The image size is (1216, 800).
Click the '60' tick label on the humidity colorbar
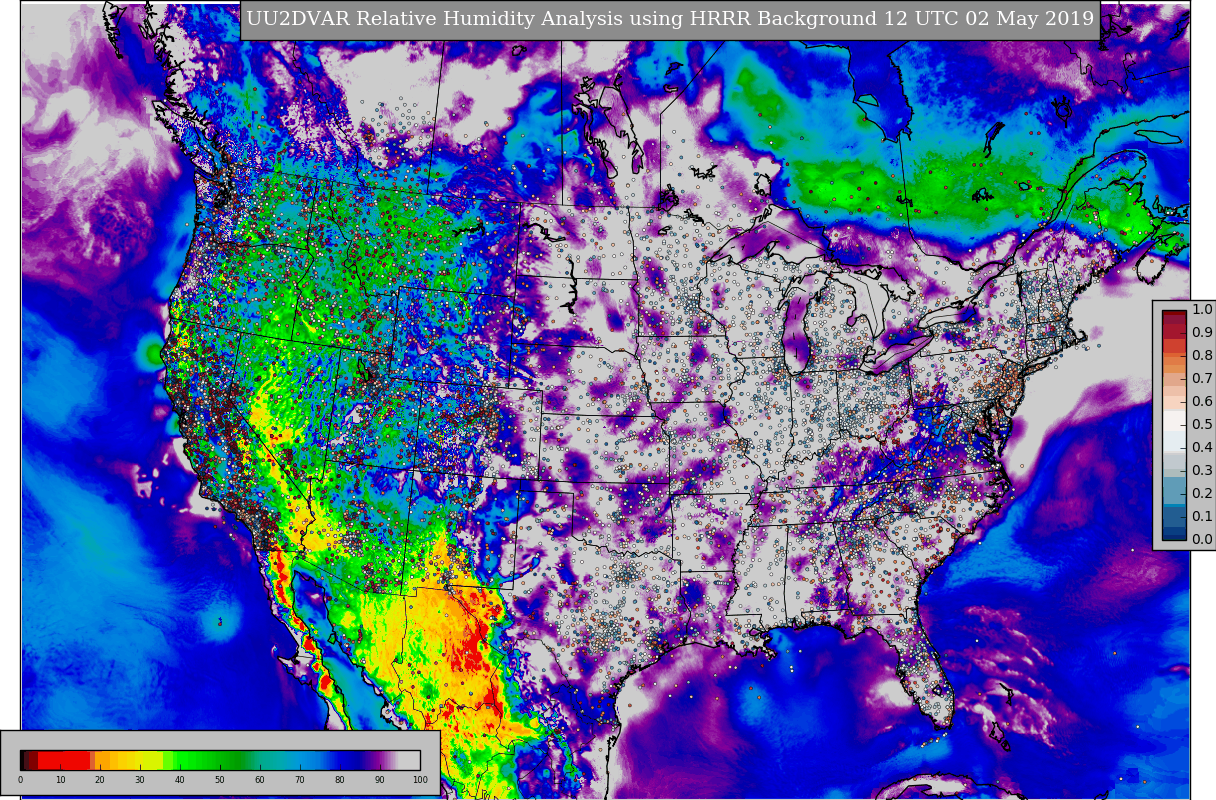[260, 780]
